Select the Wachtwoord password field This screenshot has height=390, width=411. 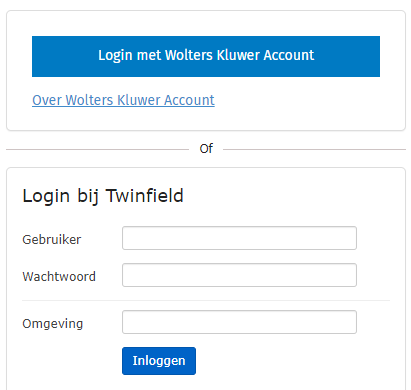tap(239, 275)
